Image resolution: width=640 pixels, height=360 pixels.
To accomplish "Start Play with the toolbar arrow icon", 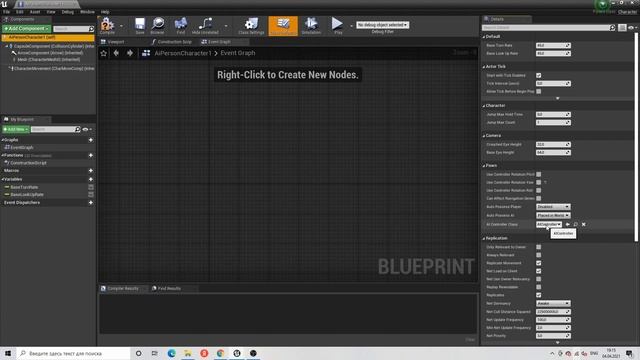I will (x=337, y=24).
